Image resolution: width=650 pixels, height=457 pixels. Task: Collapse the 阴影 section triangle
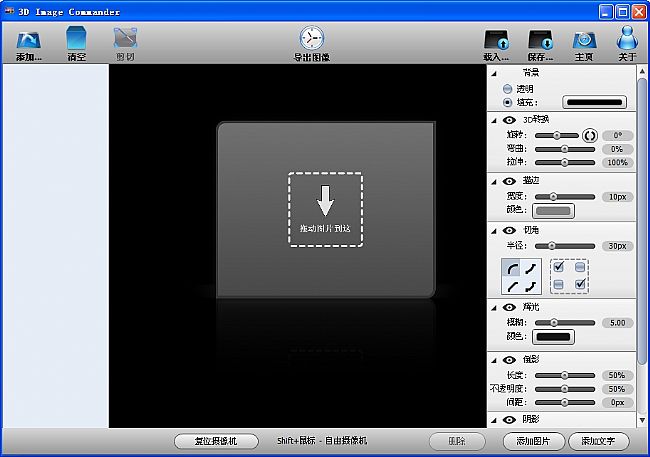pos(494,421)
